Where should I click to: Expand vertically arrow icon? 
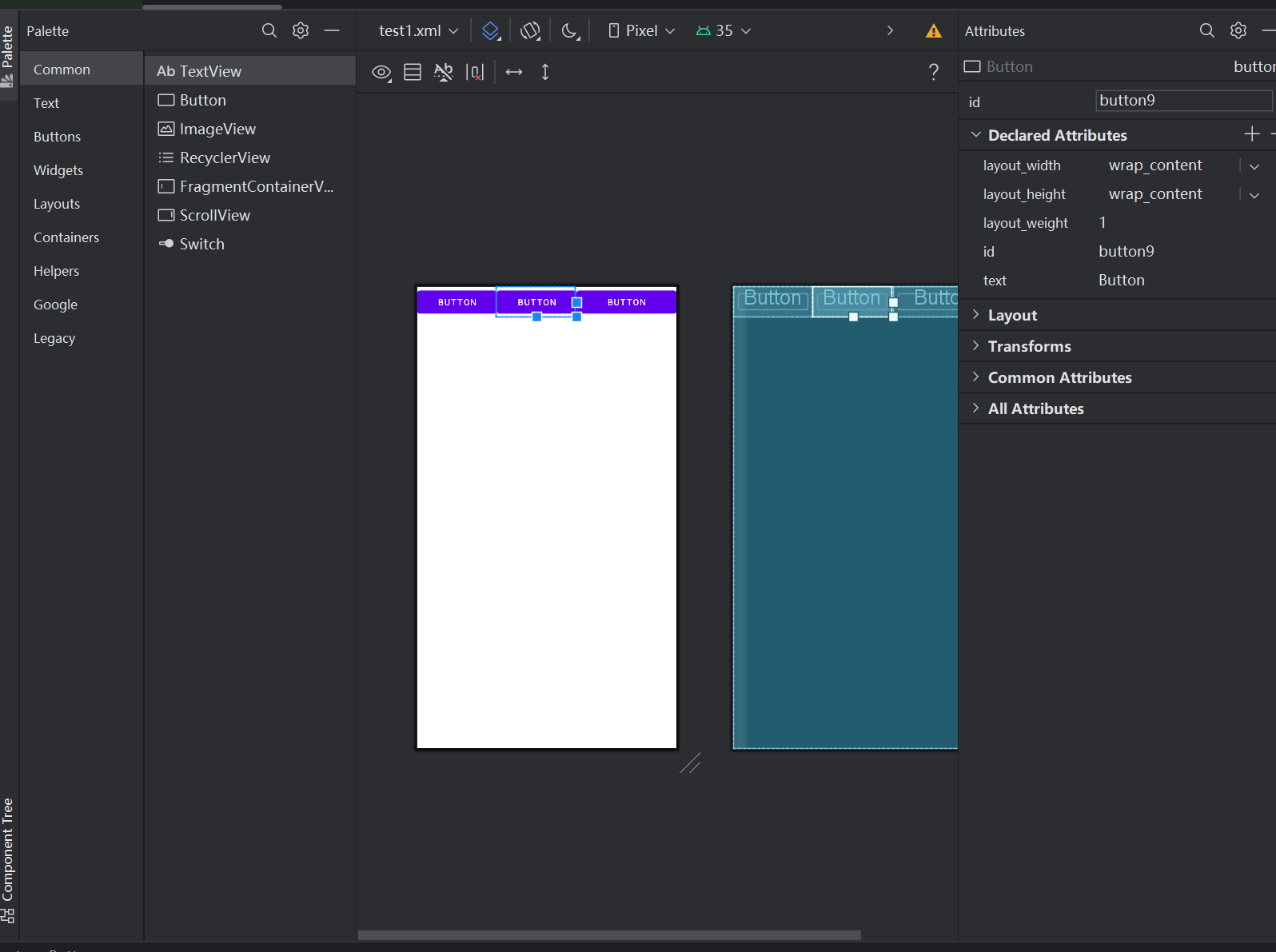point(545,72)
